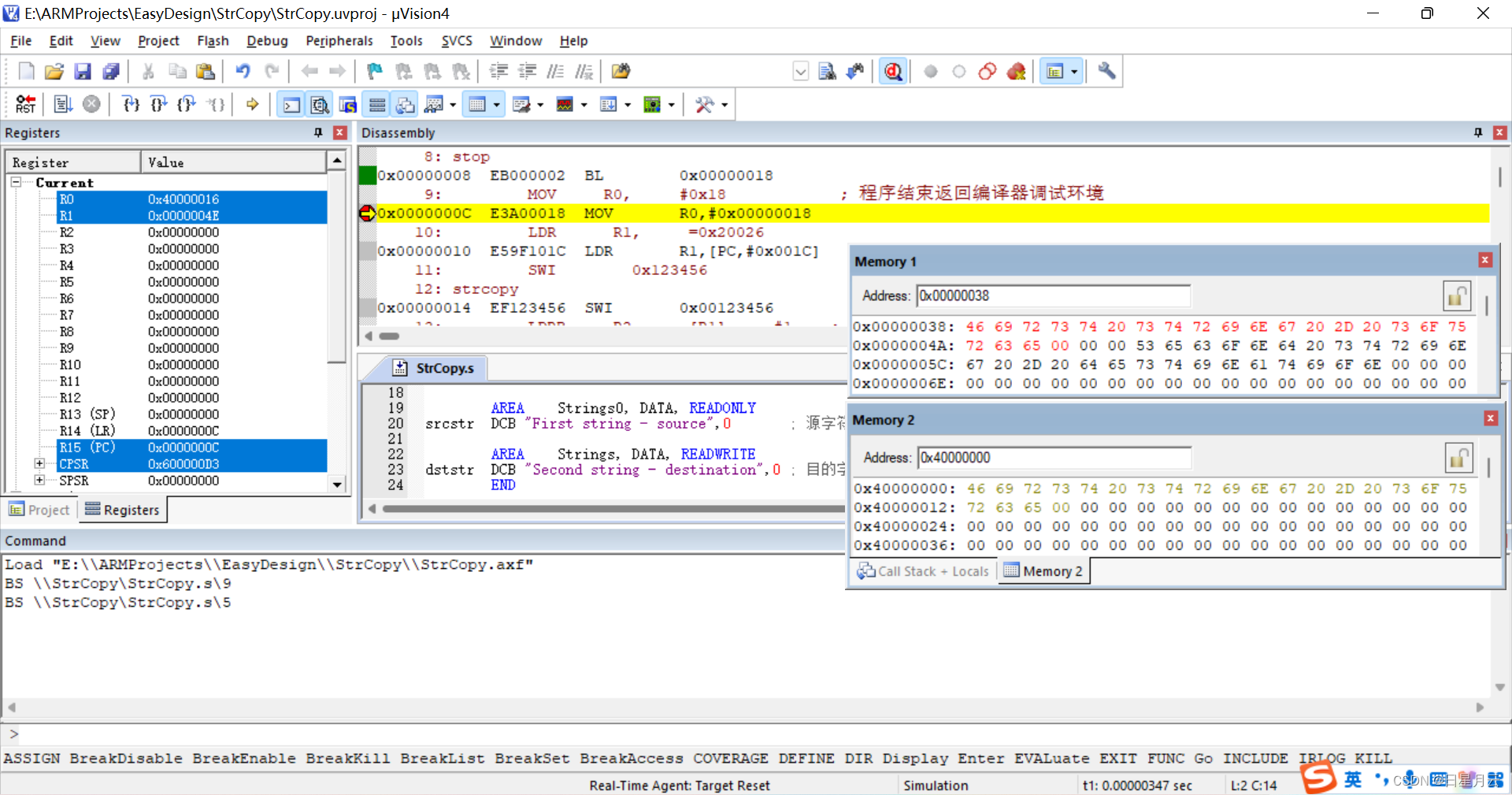The image size is (1512, 795).
Task: Click the Start/Stop Debug Session magnifier icon
Action: pos(893,72)
